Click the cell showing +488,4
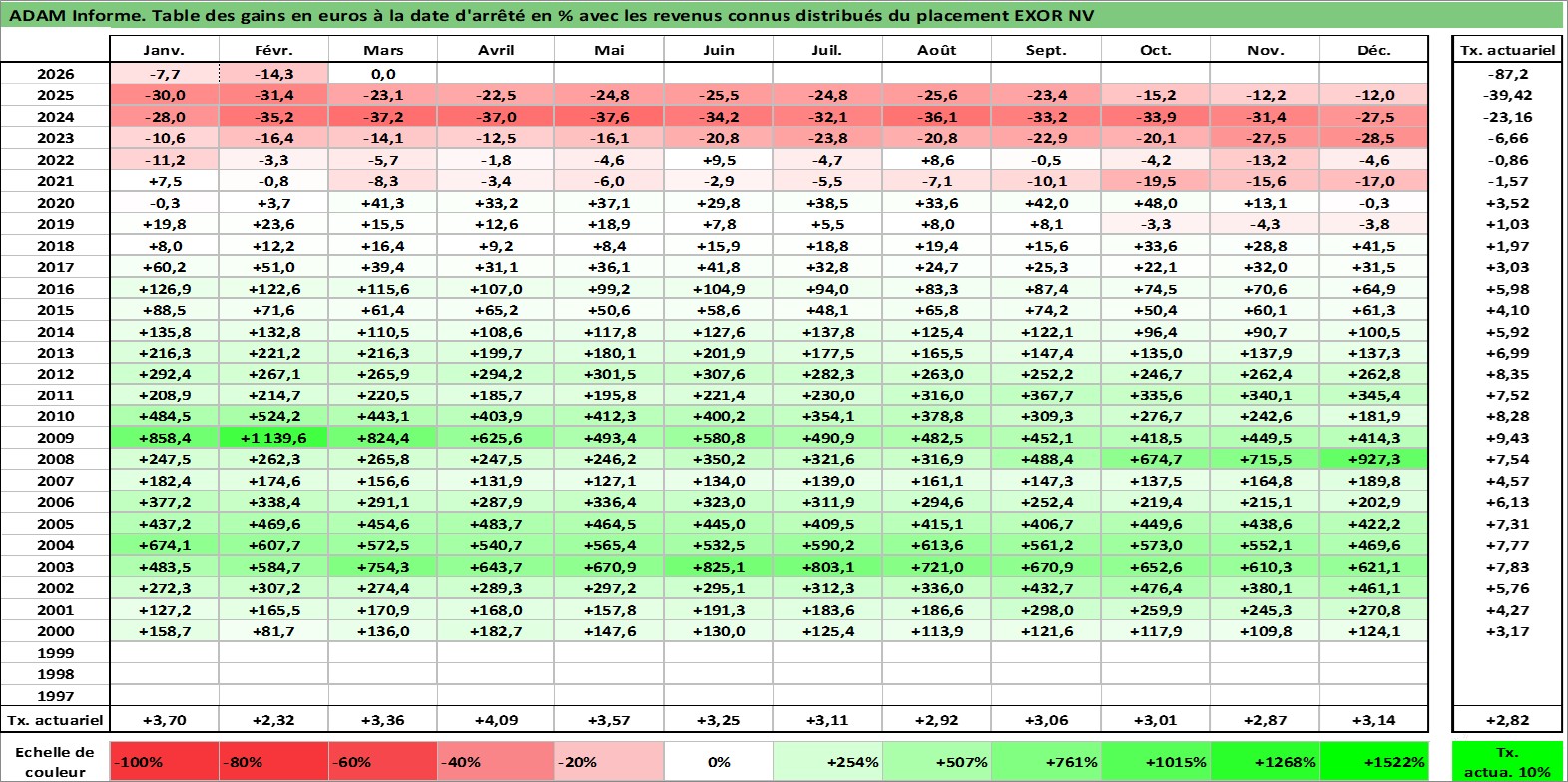 [x=1046, y=459]
